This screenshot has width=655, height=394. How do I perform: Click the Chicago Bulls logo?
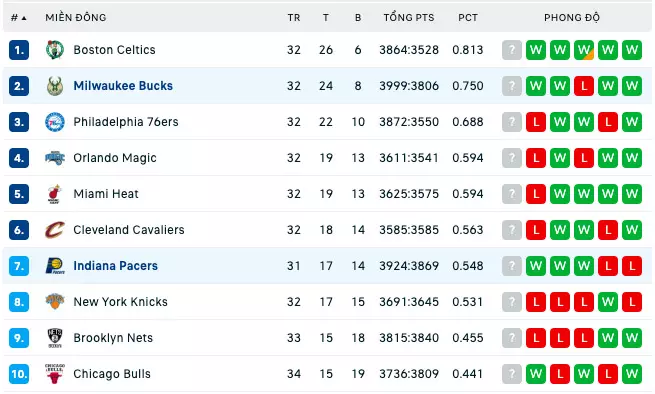click(55, 374)
